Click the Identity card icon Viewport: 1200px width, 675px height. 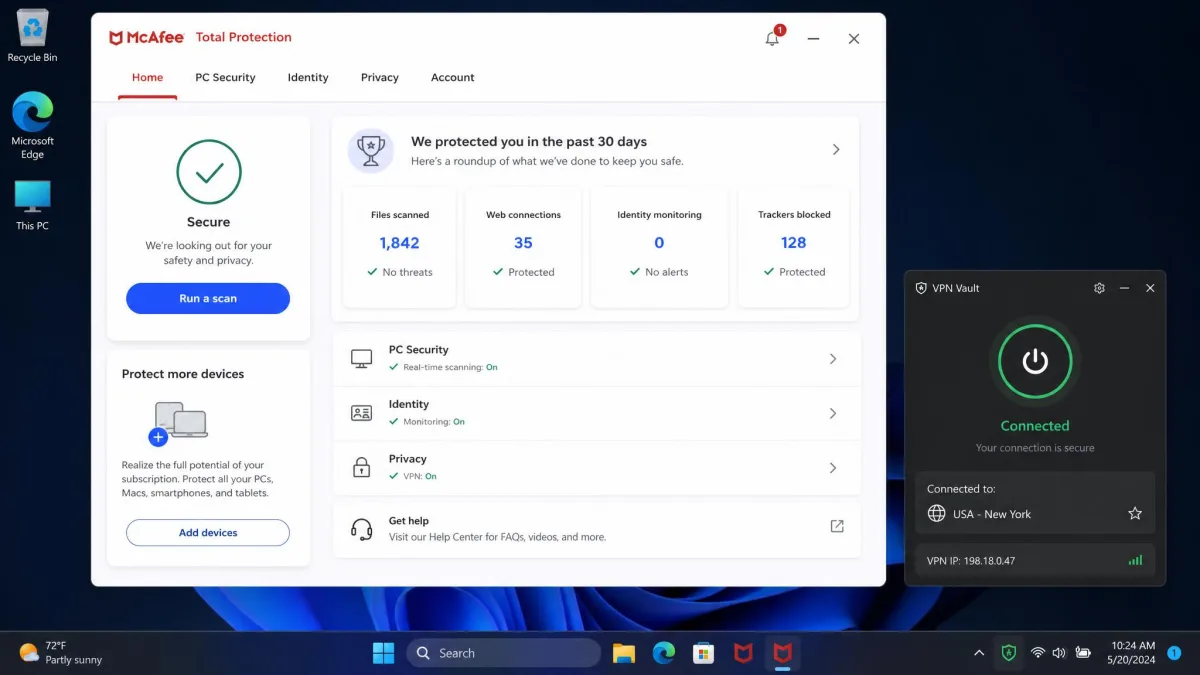[x=361, y=413]
